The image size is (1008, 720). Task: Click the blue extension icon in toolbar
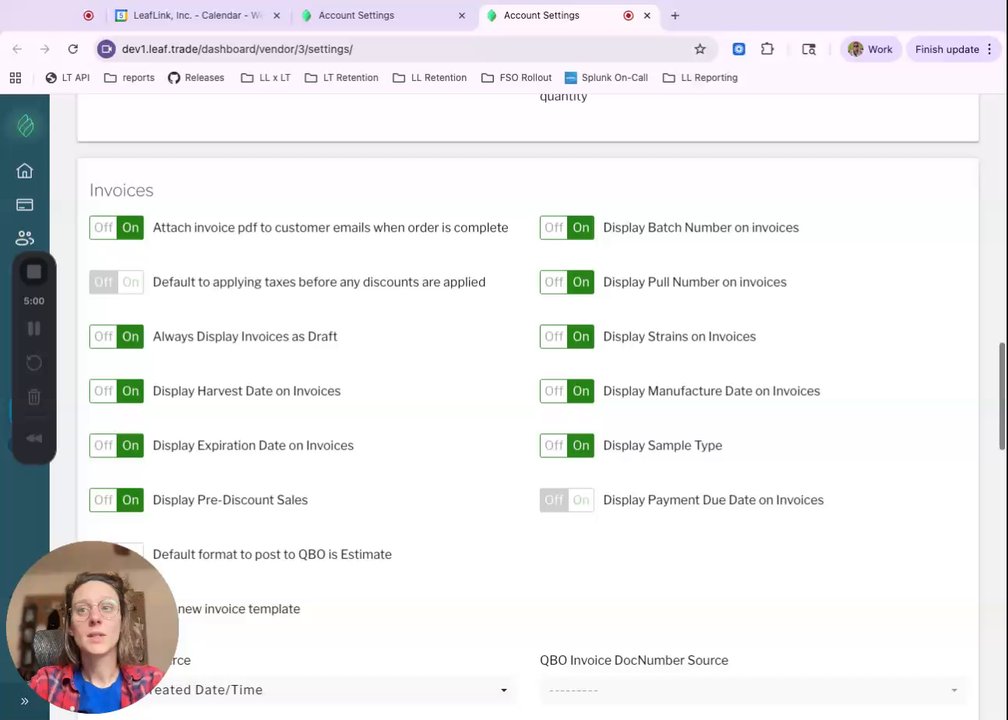pos(739,49)
